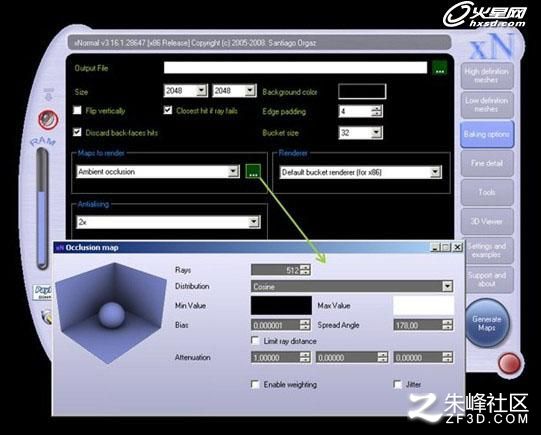Tick the Jitter checkbox

click(x=397, y=384)
